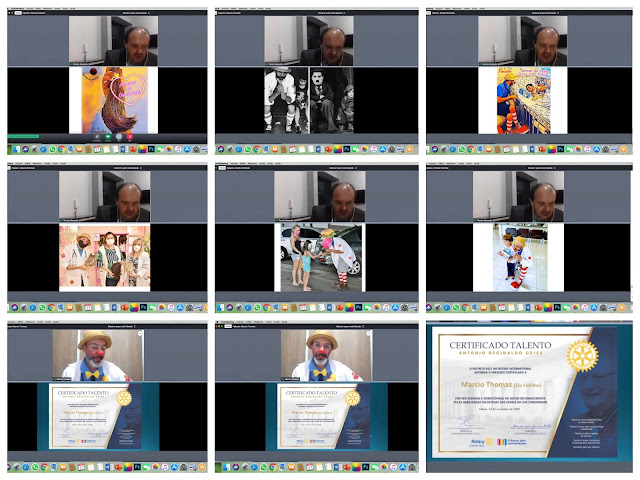Open Photoshop from the dock below the heart image
640x480 pixels.
point(151,149)
